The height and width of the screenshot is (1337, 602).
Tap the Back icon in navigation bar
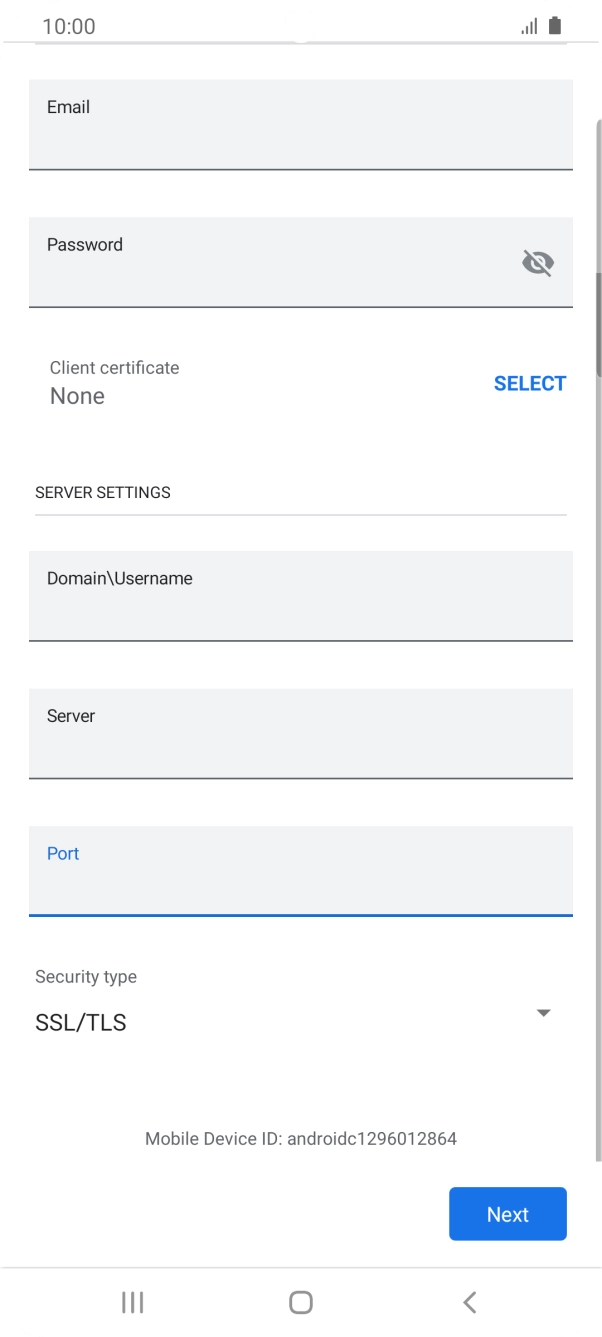coord(469,1302)
